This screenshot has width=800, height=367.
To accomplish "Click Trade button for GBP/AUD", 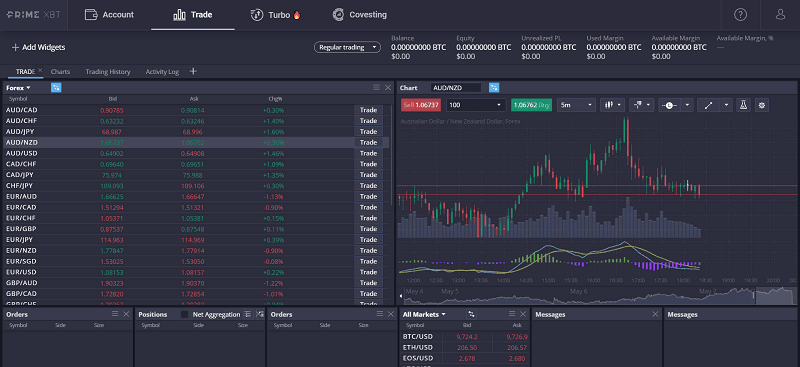I will click(368, 283).
